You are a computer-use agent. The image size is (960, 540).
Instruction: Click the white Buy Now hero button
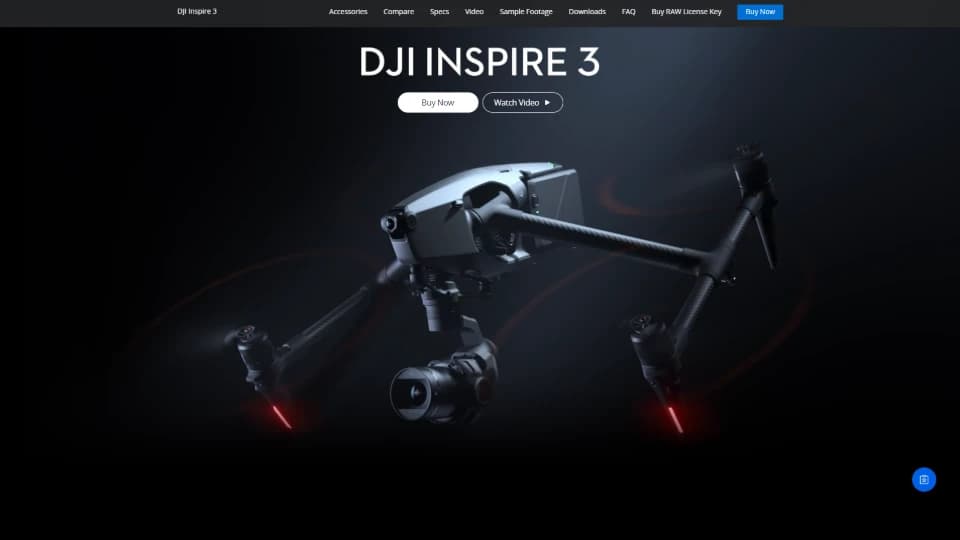pyautogui.click(x=438, y=102)
